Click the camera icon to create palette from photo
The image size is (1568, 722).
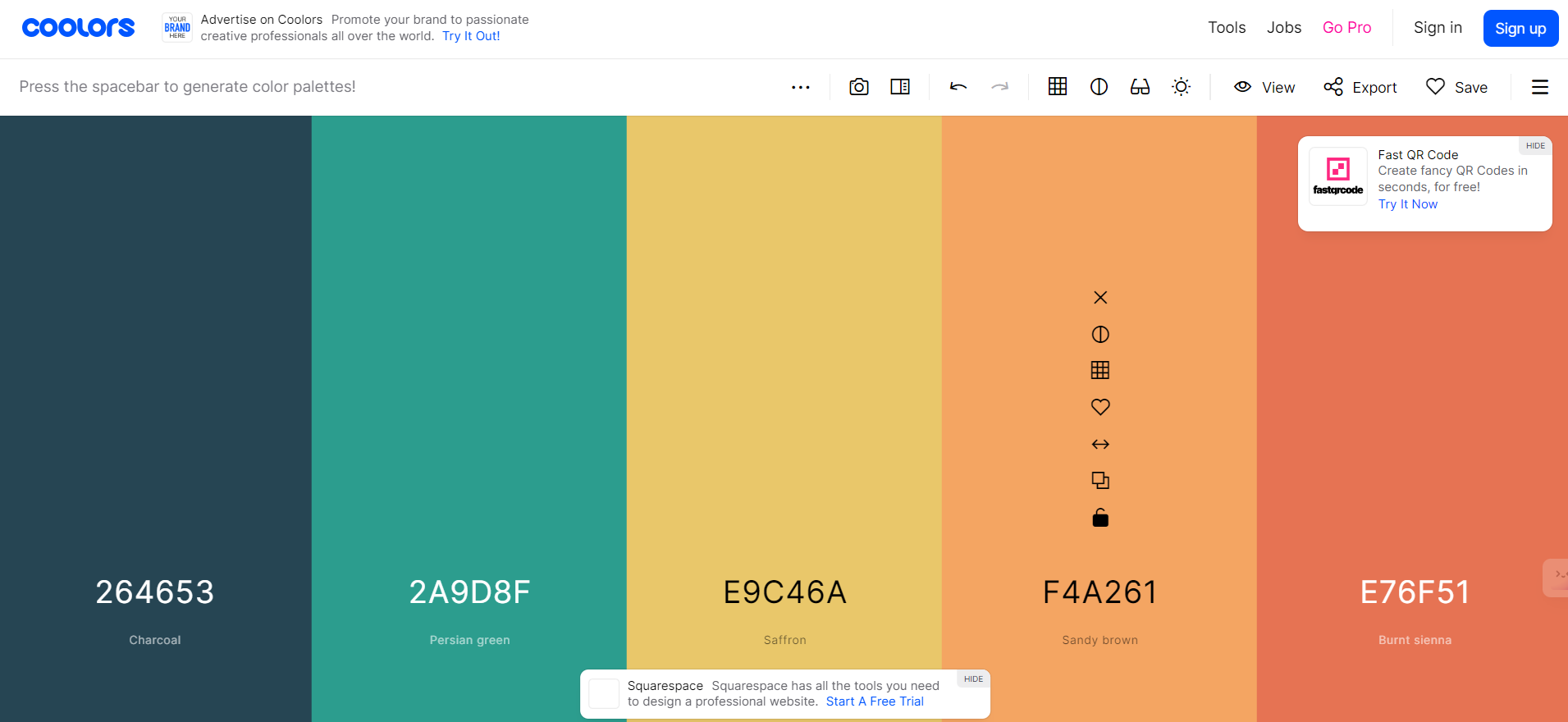click(x=858, y=87)
